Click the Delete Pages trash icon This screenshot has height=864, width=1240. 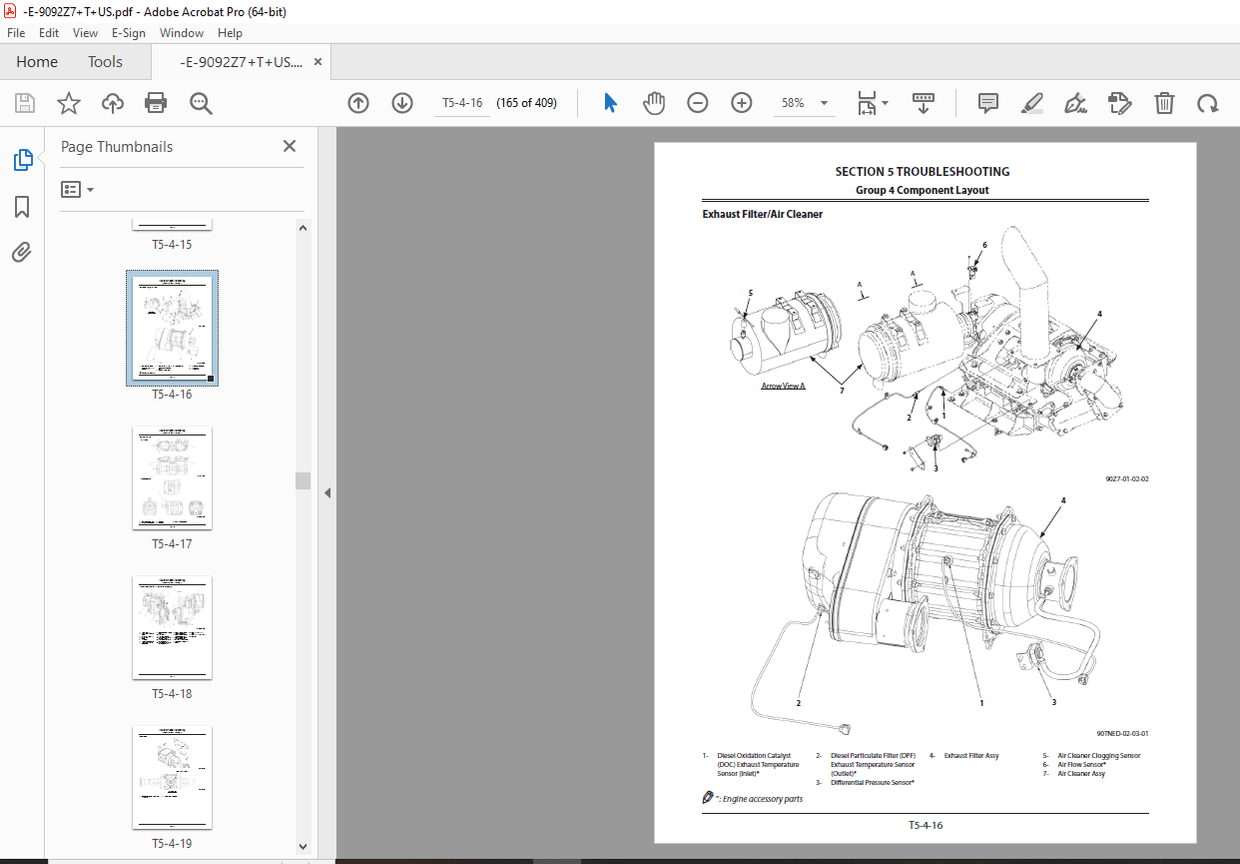click(x=1164, y=102)
